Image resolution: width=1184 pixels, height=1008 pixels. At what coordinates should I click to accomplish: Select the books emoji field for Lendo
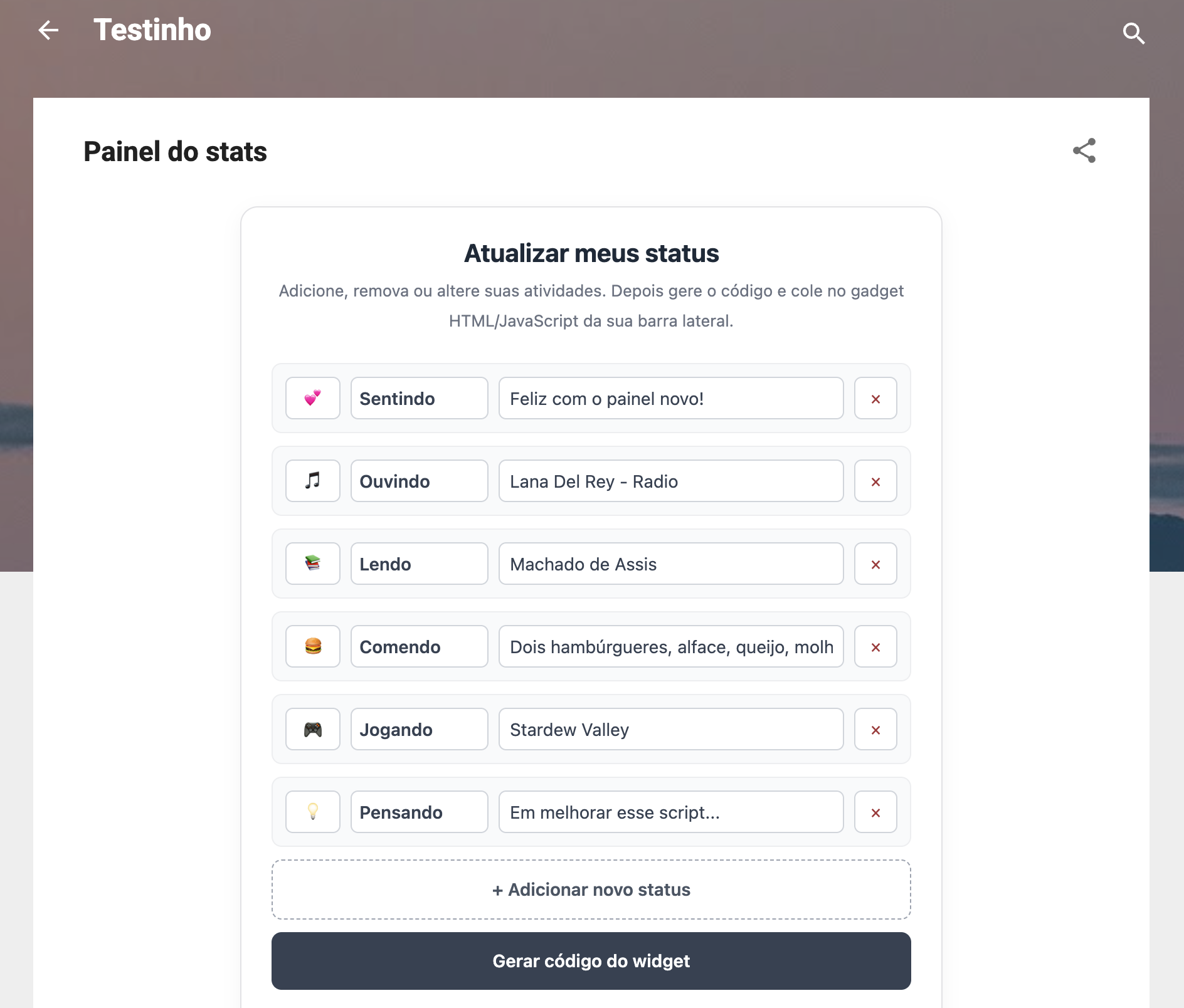pyautogui.click(x=313, y=564)
